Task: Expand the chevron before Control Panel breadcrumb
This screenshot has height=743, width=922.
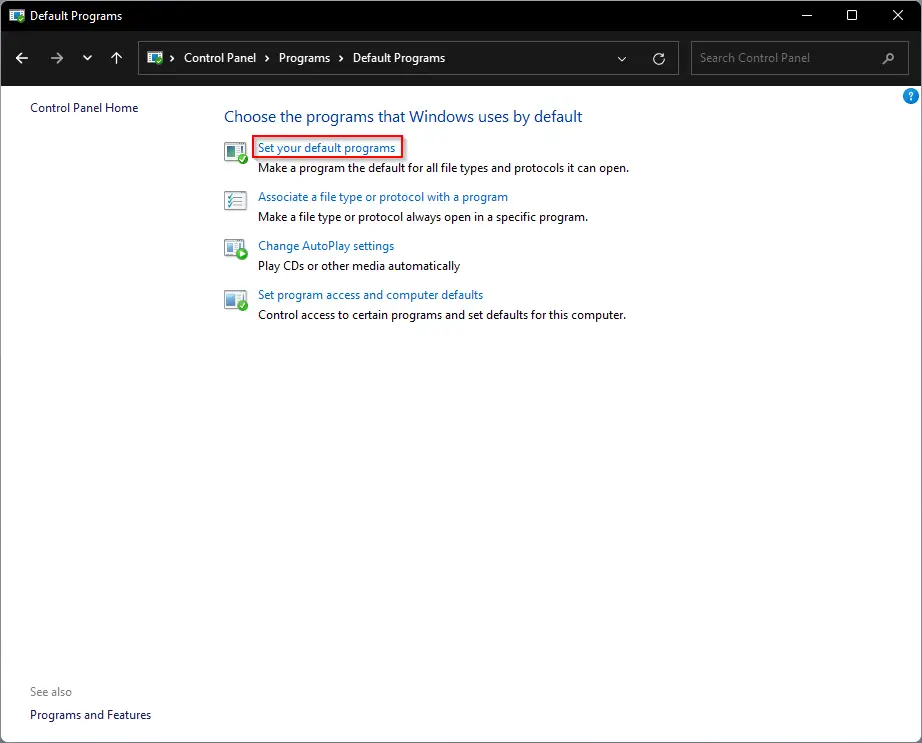Action: pos(172,58)
